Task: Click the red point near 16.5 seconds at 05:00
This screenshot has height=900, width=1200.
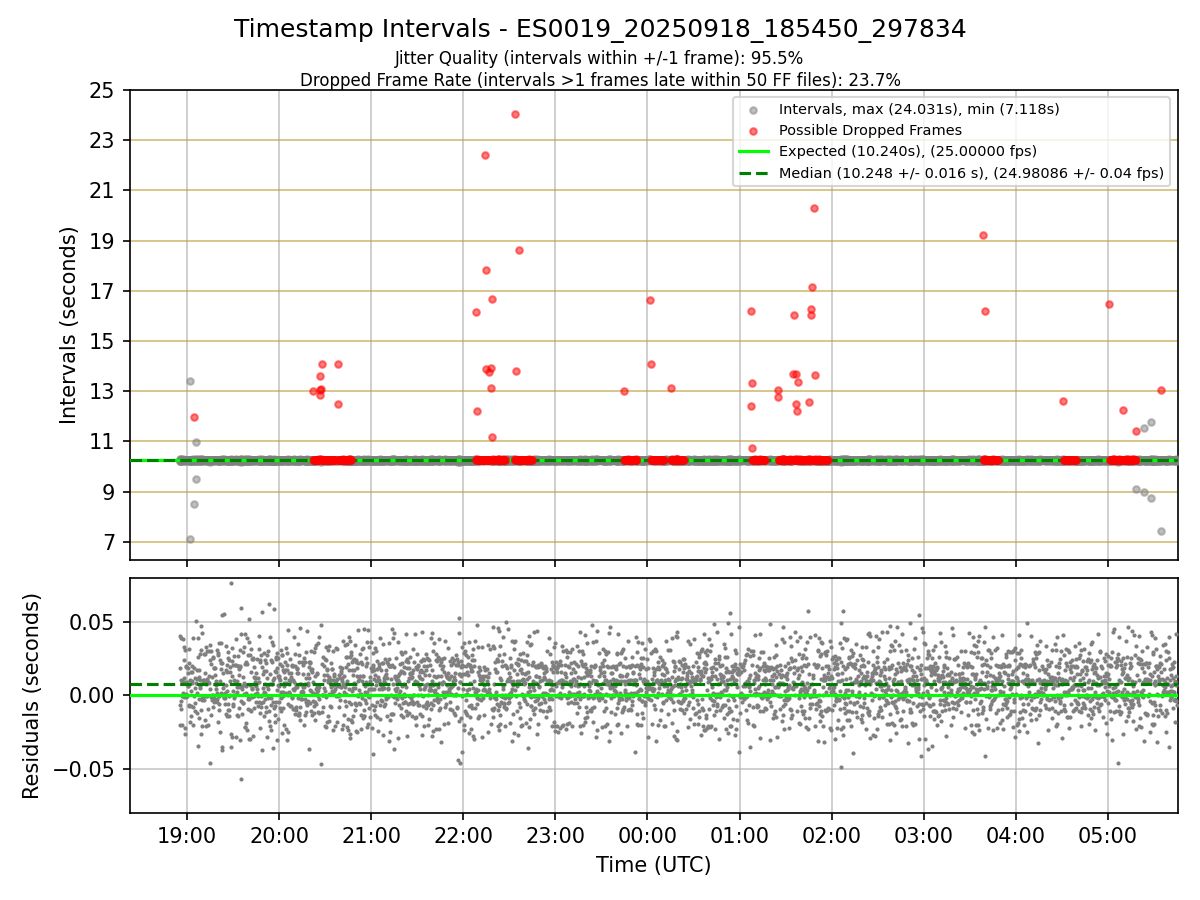Action: click(x=1109, y=304)
